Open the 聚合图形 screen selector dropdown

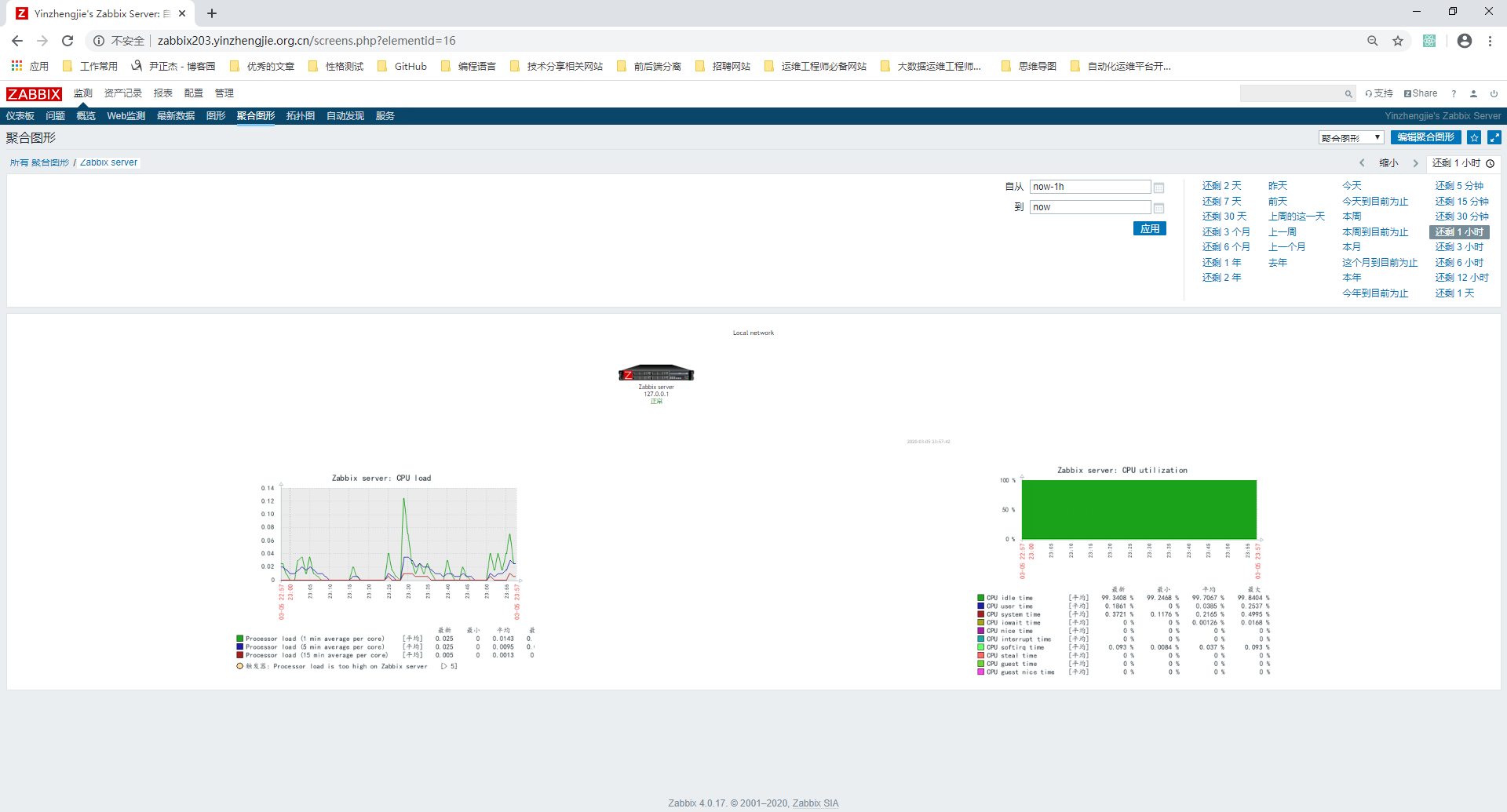pos(1351,137)
